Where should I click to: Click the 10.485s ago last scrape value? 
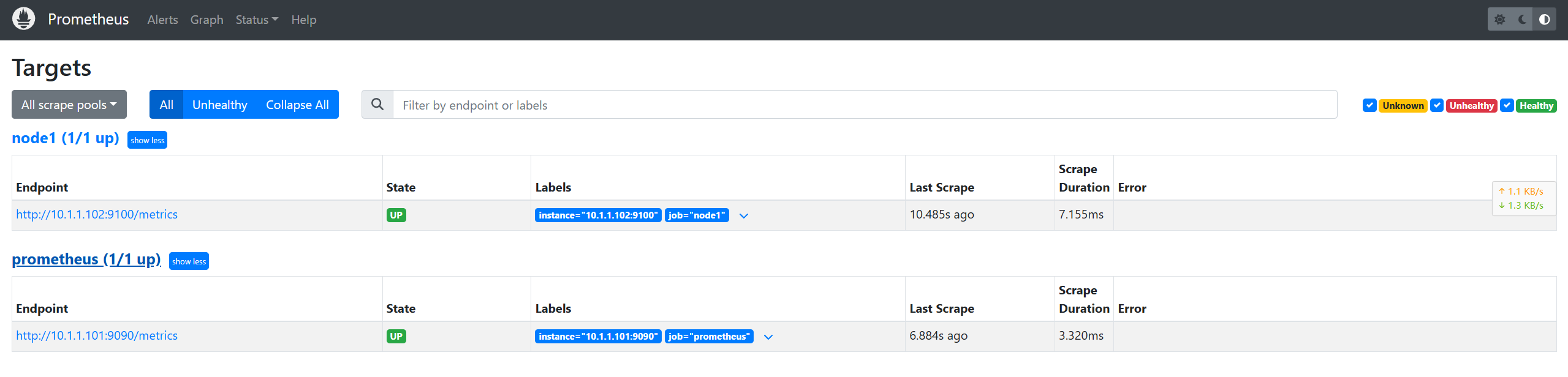(942, 215)
